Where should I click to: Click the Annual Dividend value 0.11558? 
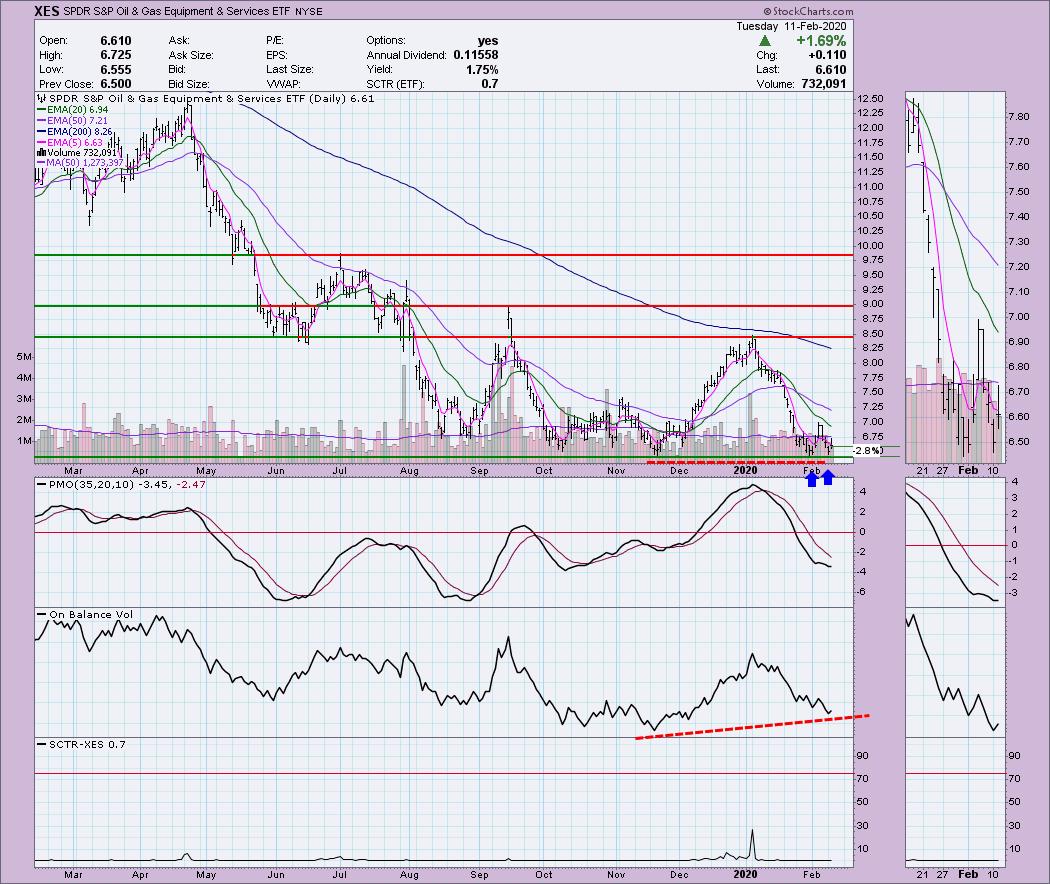(x=475, y=55)
